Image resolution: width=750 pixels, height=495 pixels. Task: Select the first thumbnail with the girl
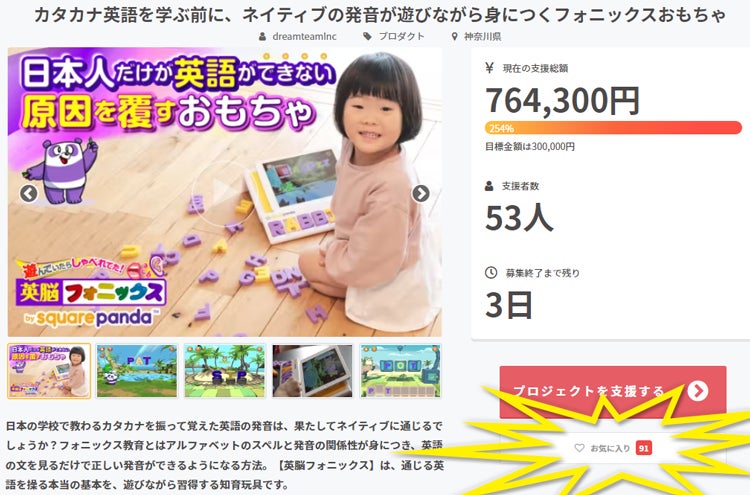coord(49,371)
